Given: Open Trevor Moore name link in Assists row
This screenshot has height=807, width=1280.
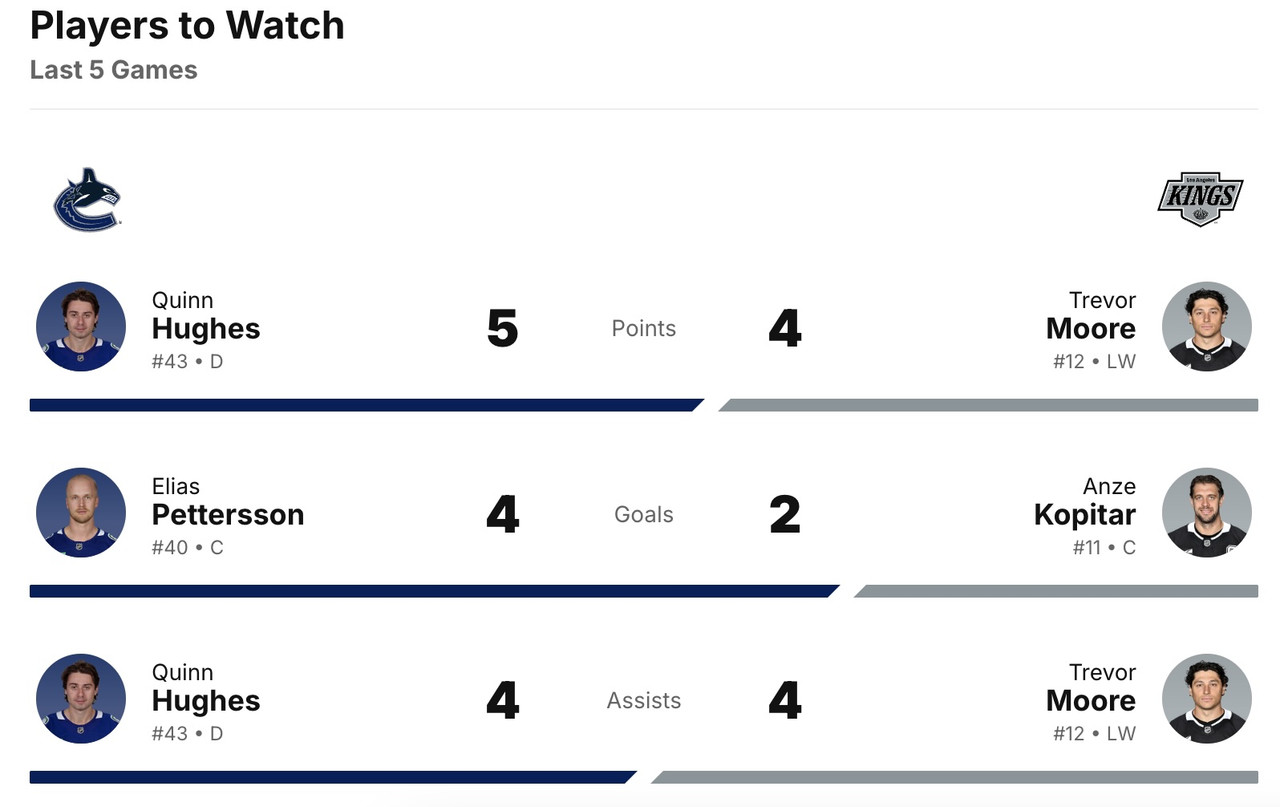Looking at the screenshot, I should click(x=1091, y=700).
